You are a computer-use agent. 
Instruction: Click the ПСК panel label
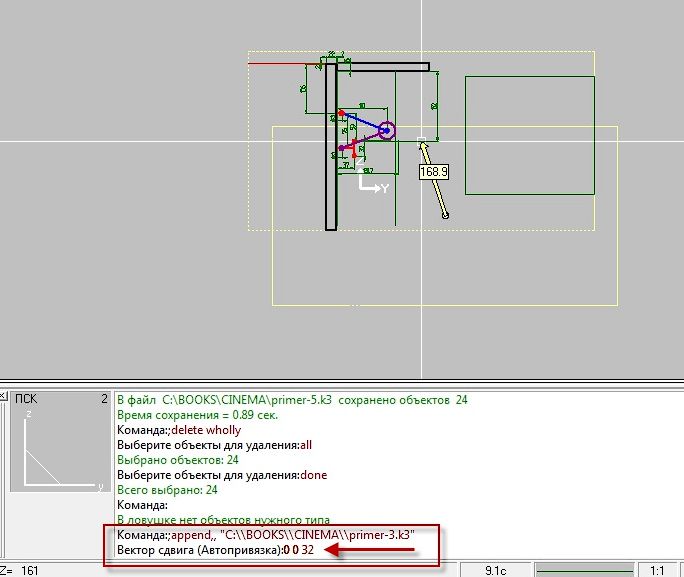[x=26, y=399]
